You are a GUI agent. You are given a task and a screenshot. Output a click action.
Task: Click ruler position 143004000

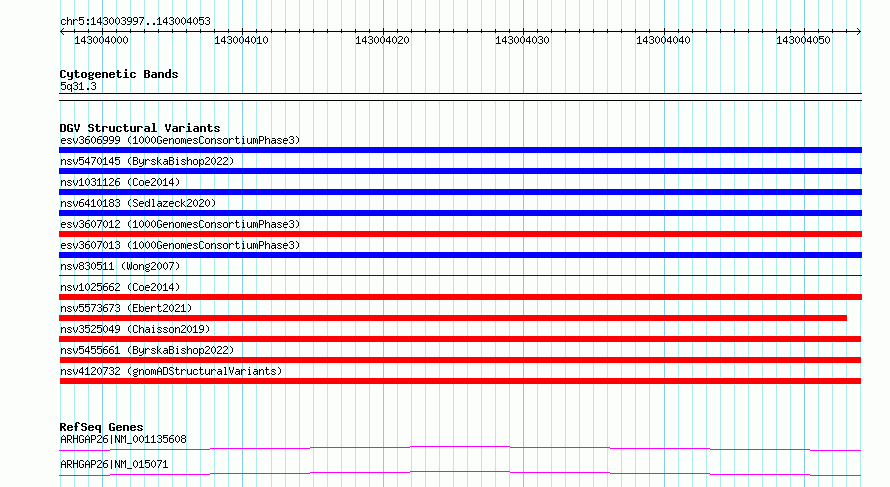click(x=102, y=40)
